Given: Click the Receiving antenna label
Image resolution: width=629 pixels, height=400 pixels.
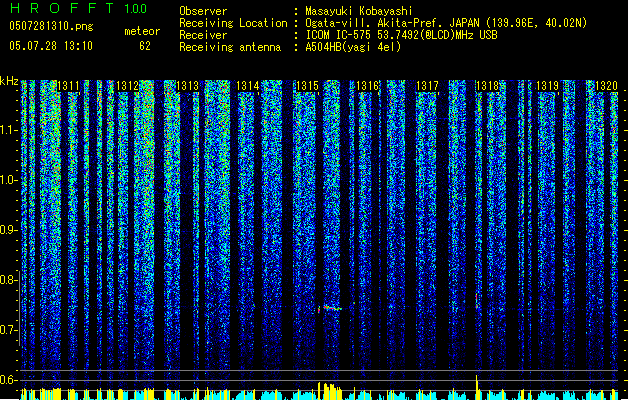Looking at the screenshot, I should click(x=230, y=47).
